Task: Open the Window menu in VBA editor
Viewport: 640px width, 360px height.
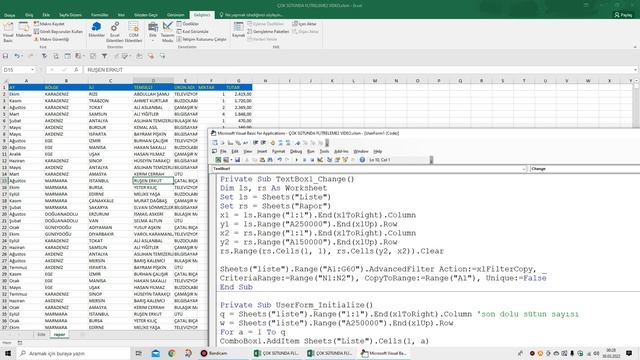Action: coord(361,151)
